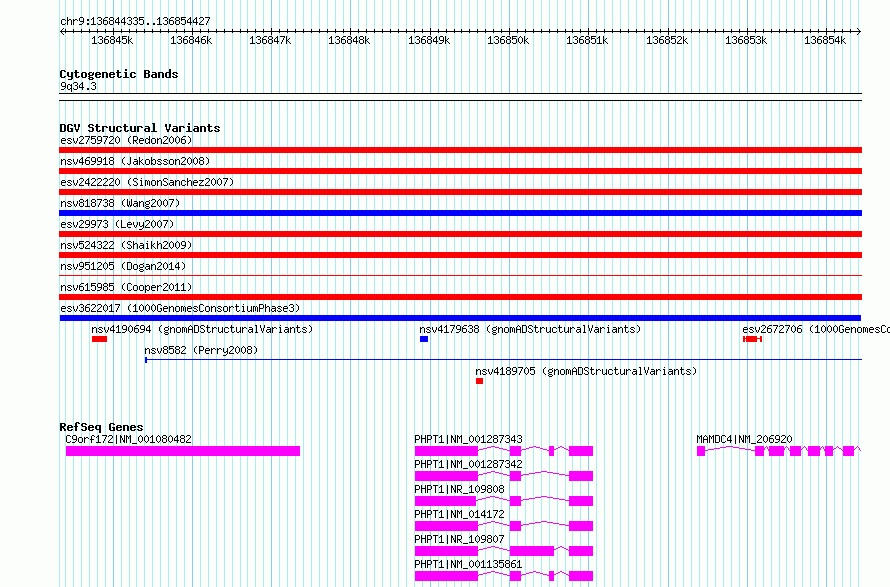890x587 pixels.
Task: Select the nsv818738 (Wang2007) label
Action: pos(120,203)
